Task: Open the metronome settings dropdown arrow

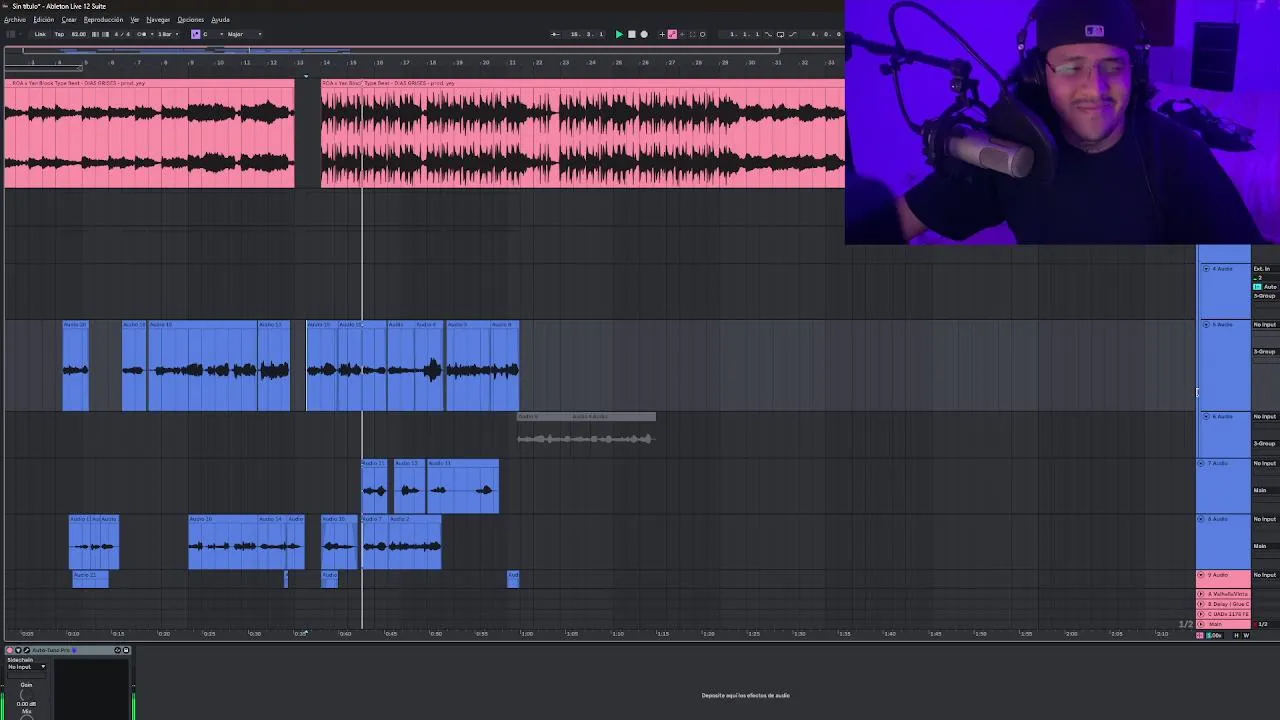Action: click(x=152, y=34)
